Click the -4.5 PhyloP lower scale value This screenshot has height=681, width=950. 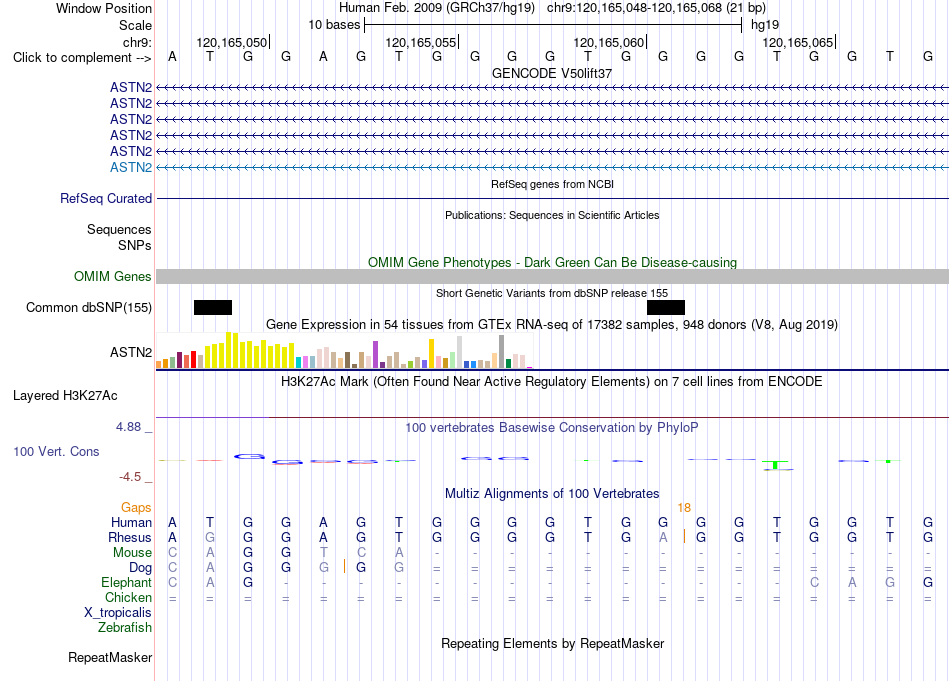(x=130, y=477)
